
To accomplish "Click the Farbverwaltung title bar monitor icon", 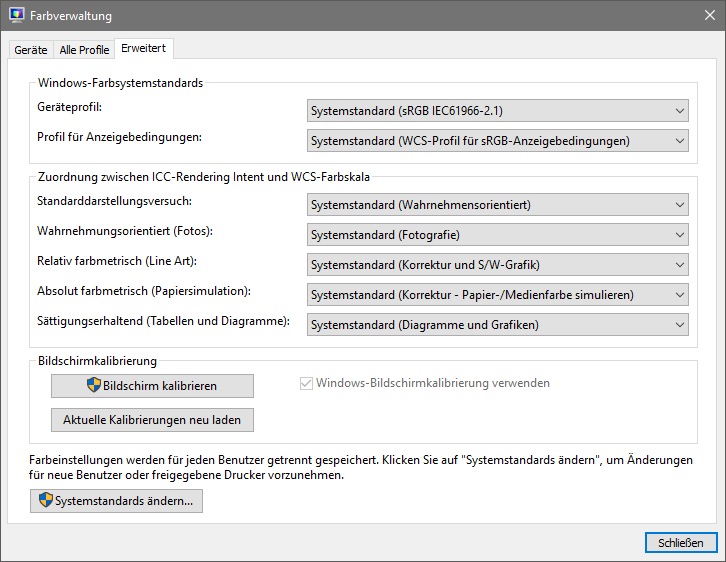I will (x=17, y=15).
